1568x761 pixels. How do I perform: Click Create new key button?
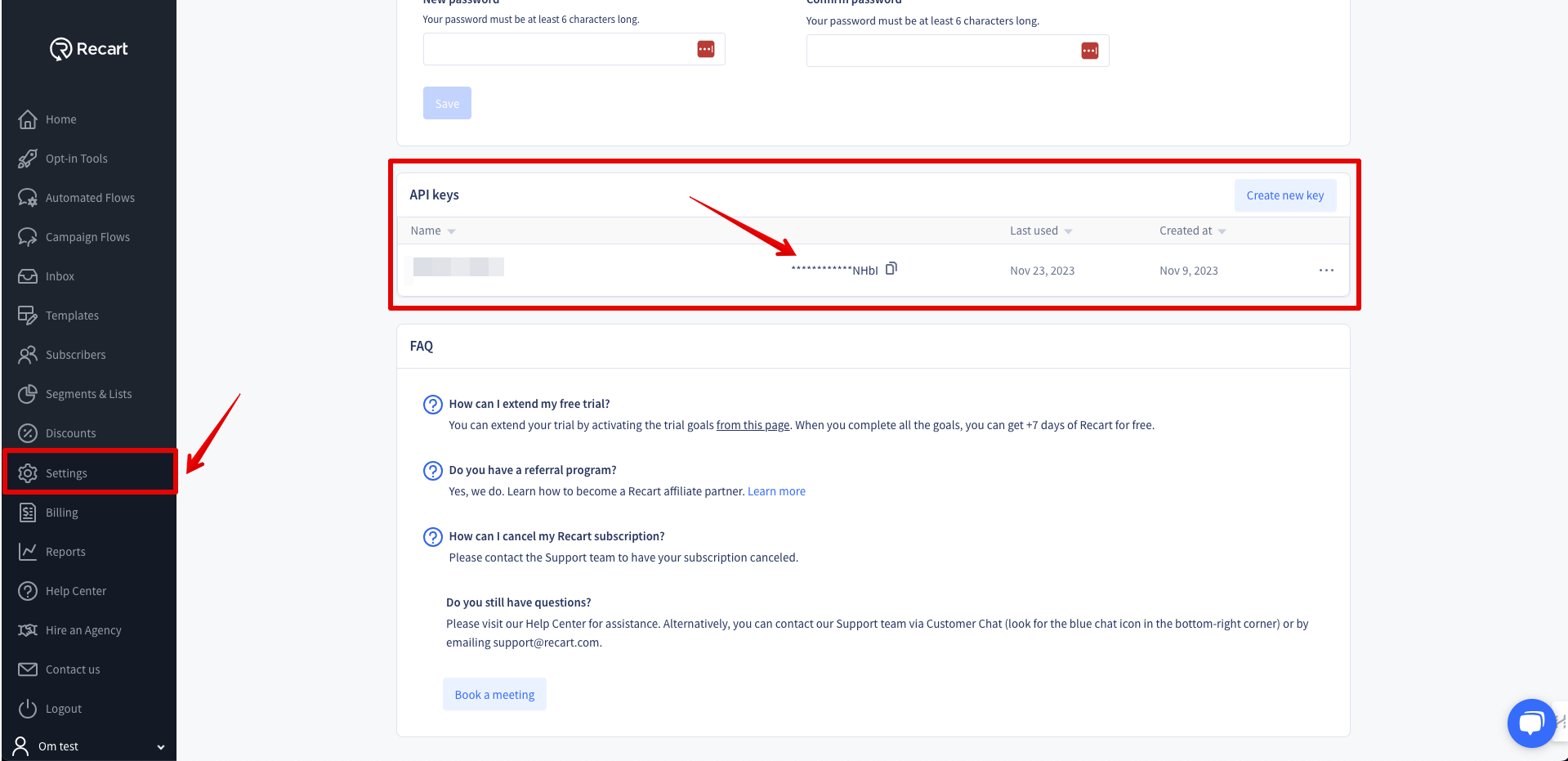[1285, 195]
